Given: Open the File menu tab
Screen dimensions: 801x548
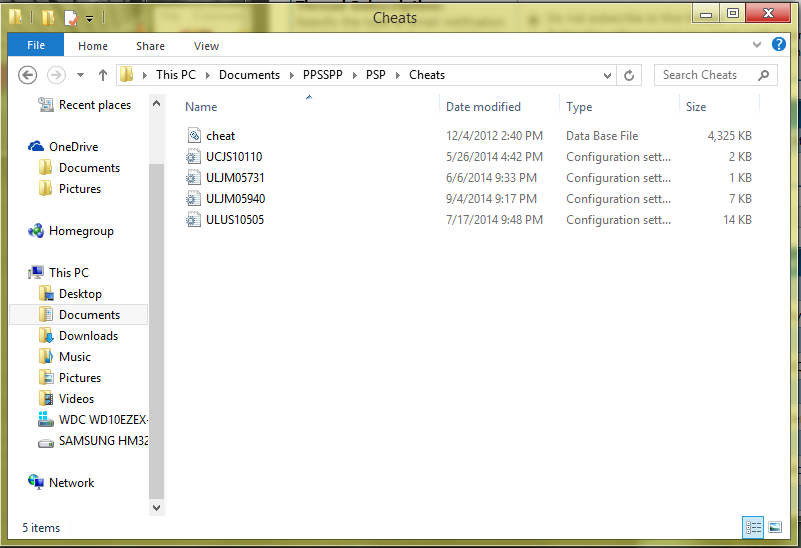Looking at the screenshot, I should pyautogui.click(x=35, y=45).
